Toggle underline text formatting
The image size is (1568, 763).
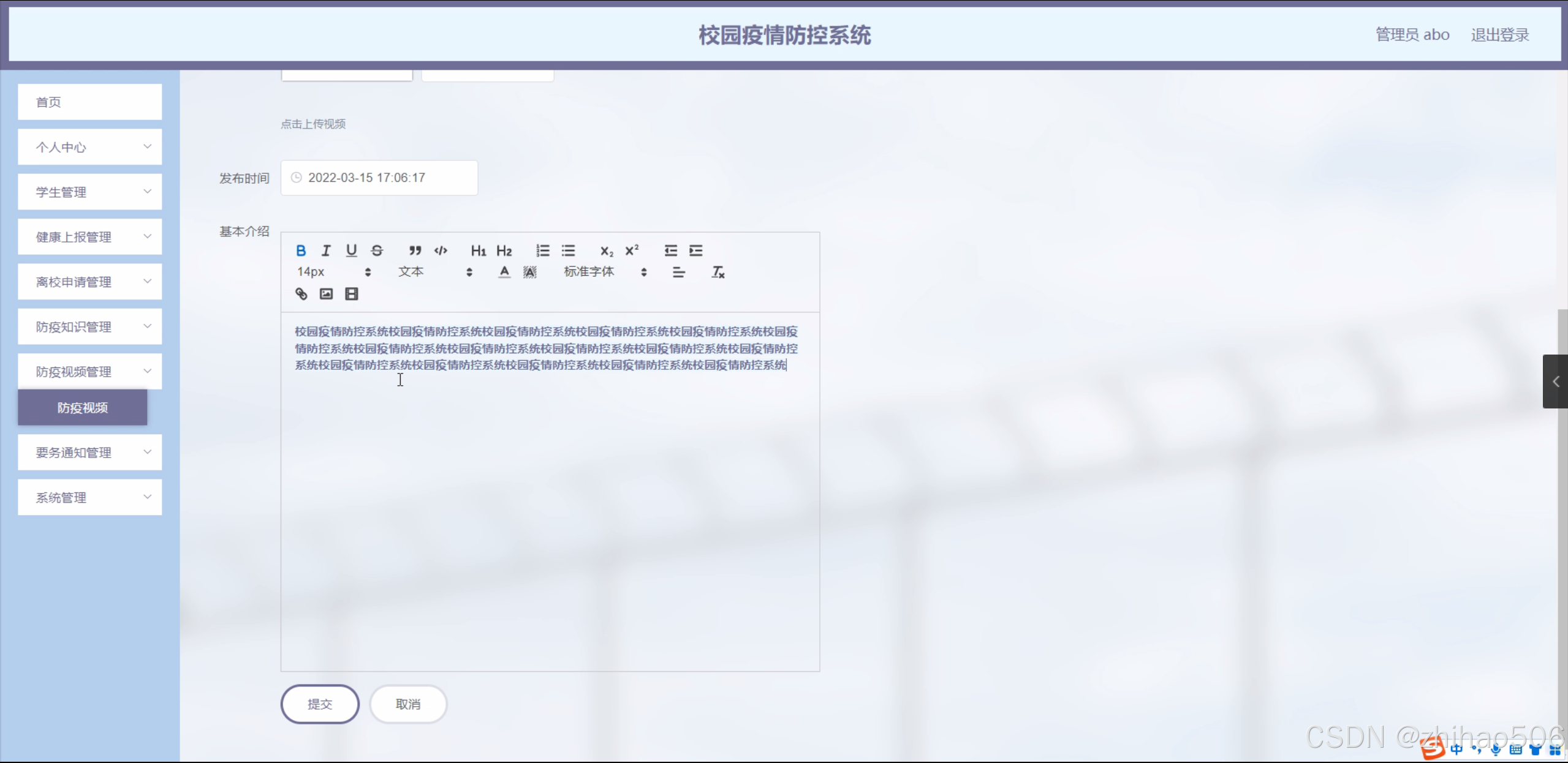point(351,250)
